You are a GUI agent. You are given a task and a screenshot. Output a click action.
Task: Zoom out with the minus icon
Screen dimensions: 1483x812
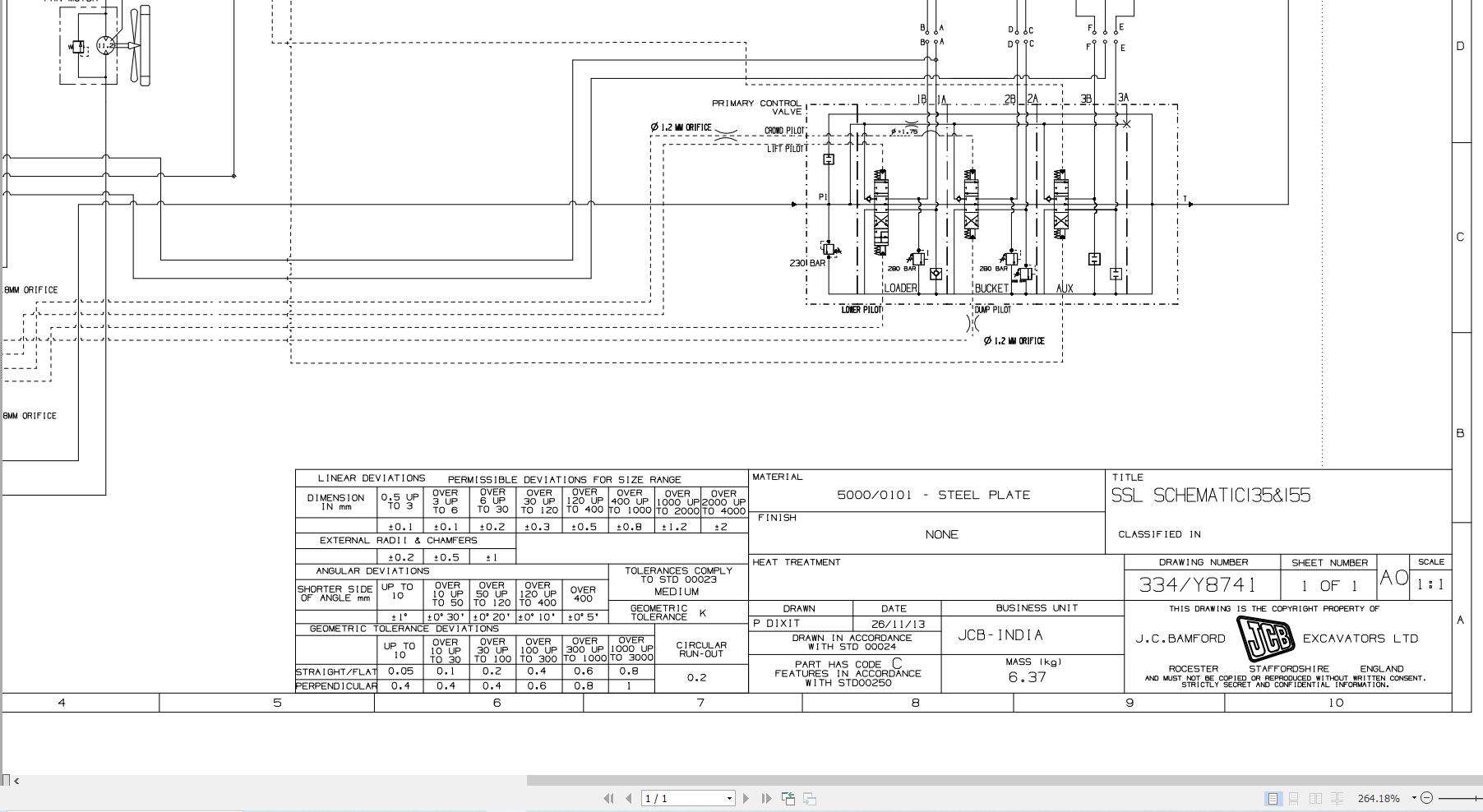pos(1428,797)
